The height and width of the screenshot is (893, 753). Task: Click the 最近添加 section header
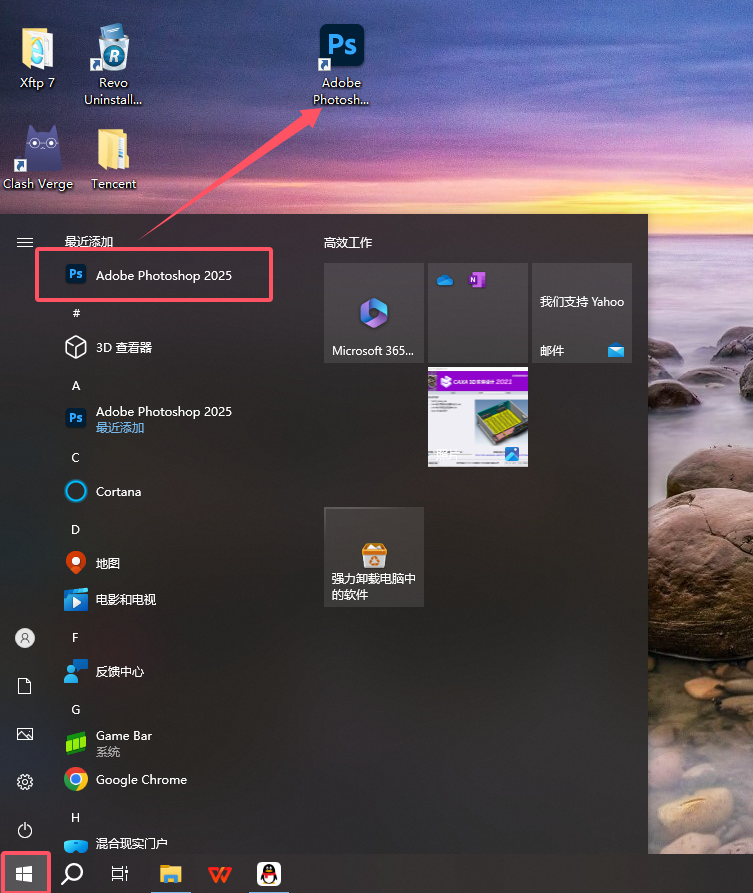point(89,241)
